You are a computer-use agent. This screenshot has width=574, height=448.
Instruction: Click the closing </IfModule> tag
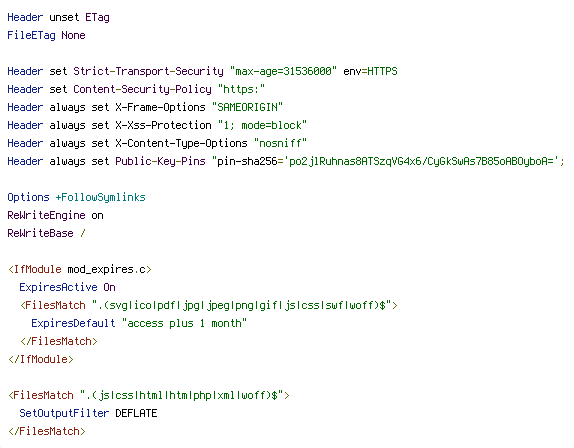coord(41,359)
